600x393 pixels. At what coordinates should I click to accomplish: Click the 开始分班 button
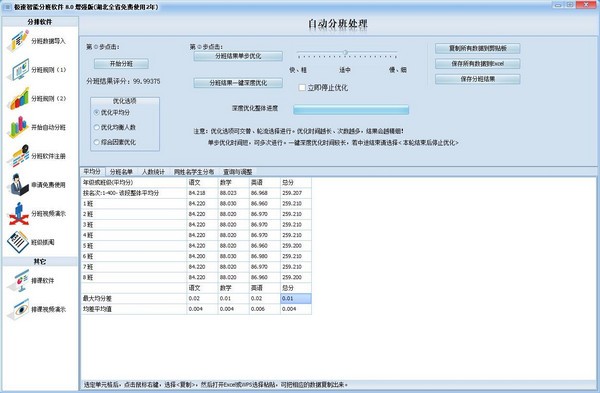121,64
